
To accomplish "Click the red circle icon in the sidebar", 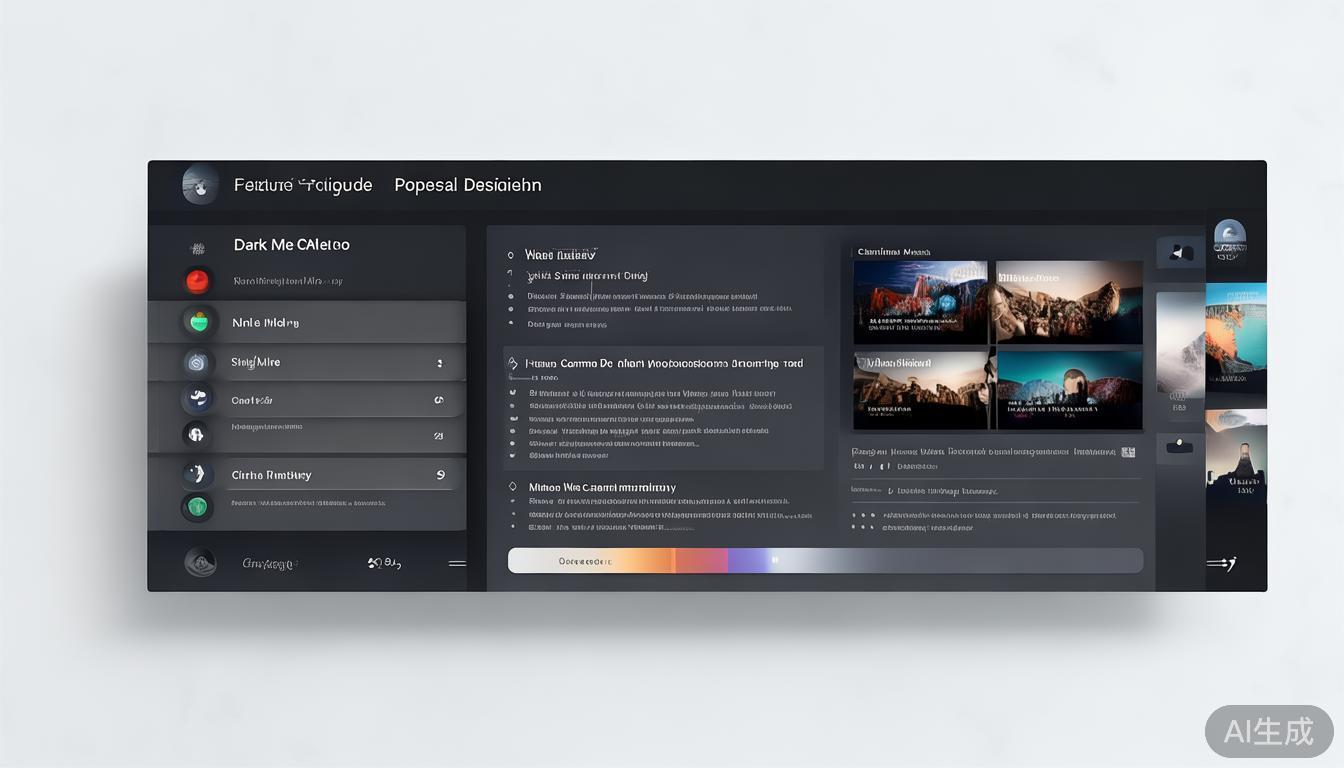I will coord(197,281).
